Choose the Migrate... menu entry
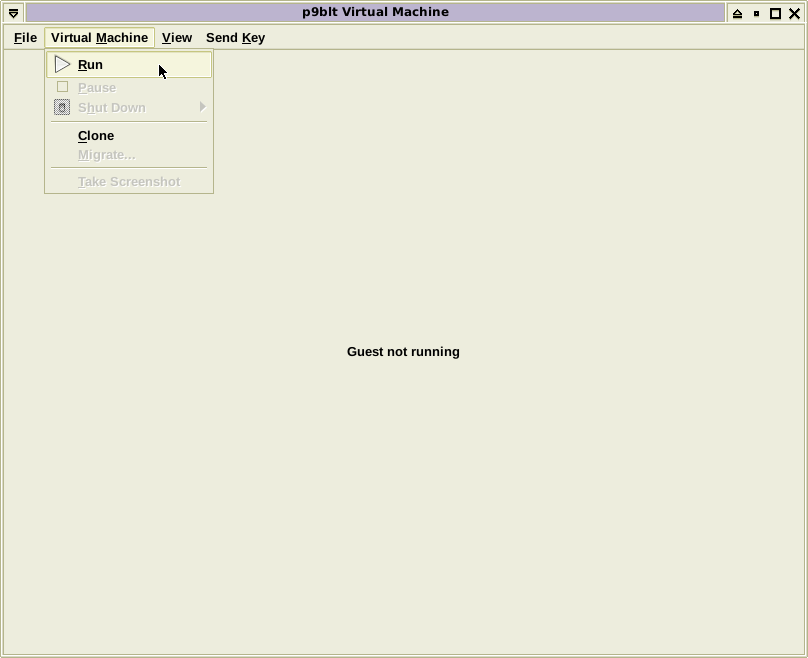The image size is (808, 658). (106, 155)
